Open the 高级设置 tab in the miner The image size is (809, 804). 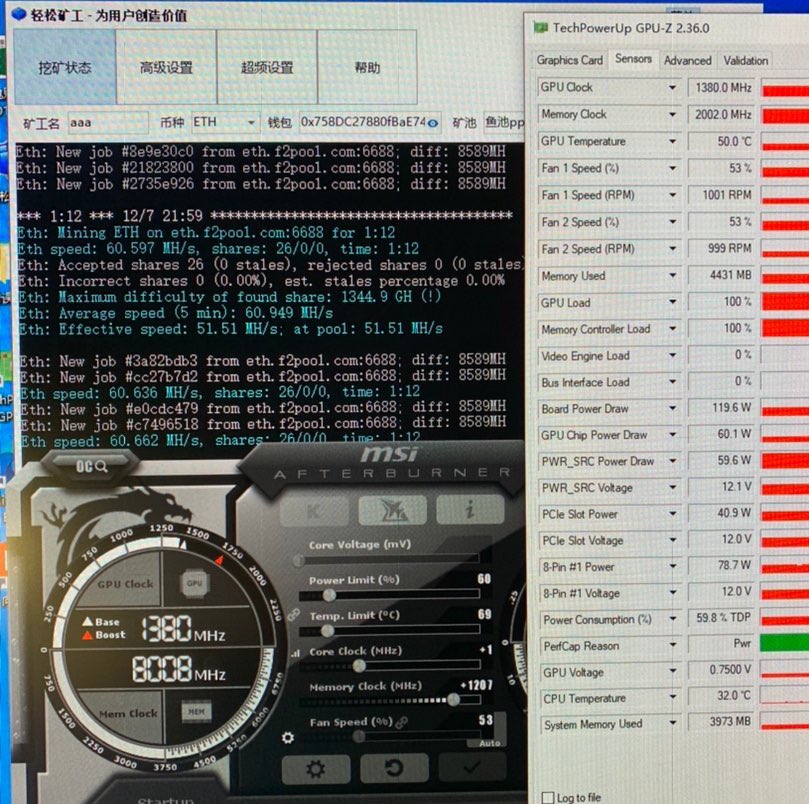coord(166,67)
